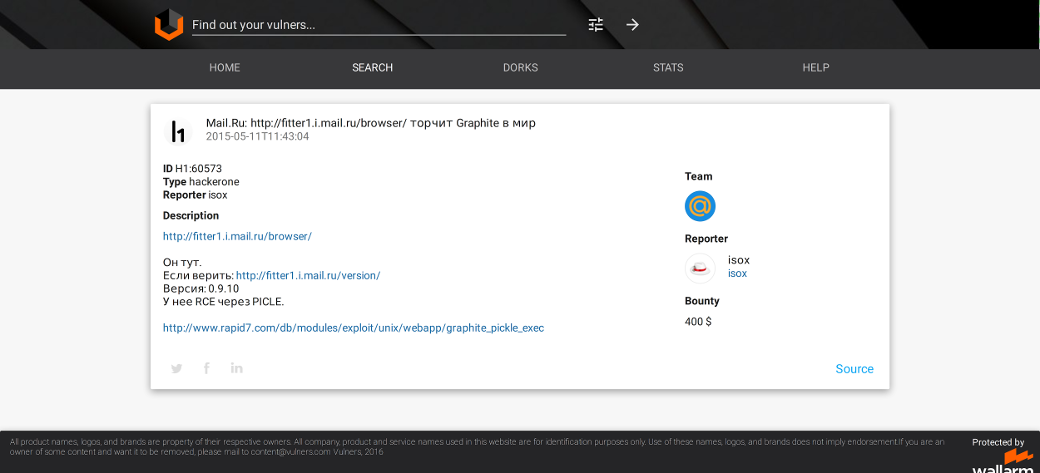Open the HELP menu item
This screenshot has width=1040, height=473.
click(816, 68)
